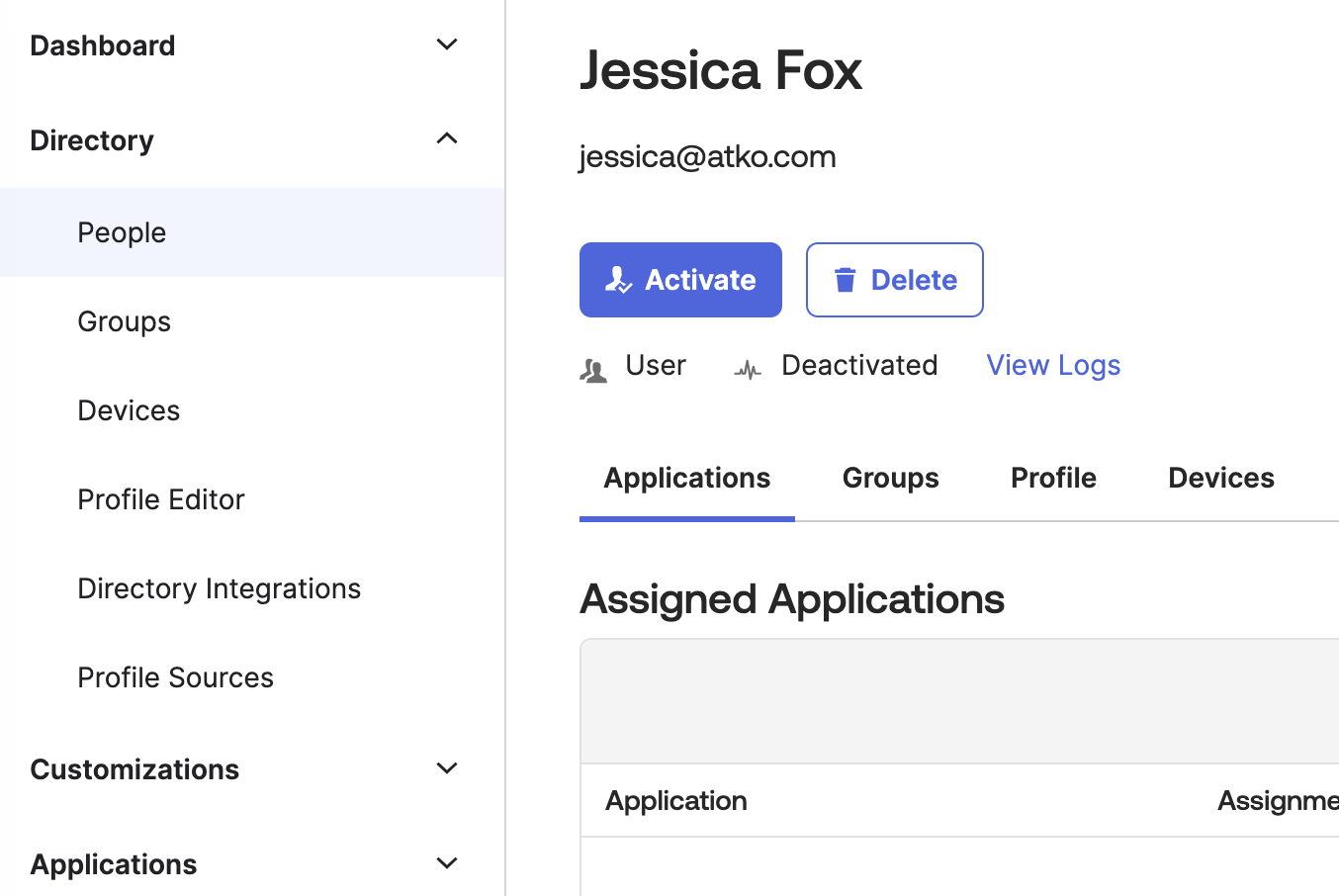
Task: Open Directory Integrations in the sidebar
Action: 219,588
